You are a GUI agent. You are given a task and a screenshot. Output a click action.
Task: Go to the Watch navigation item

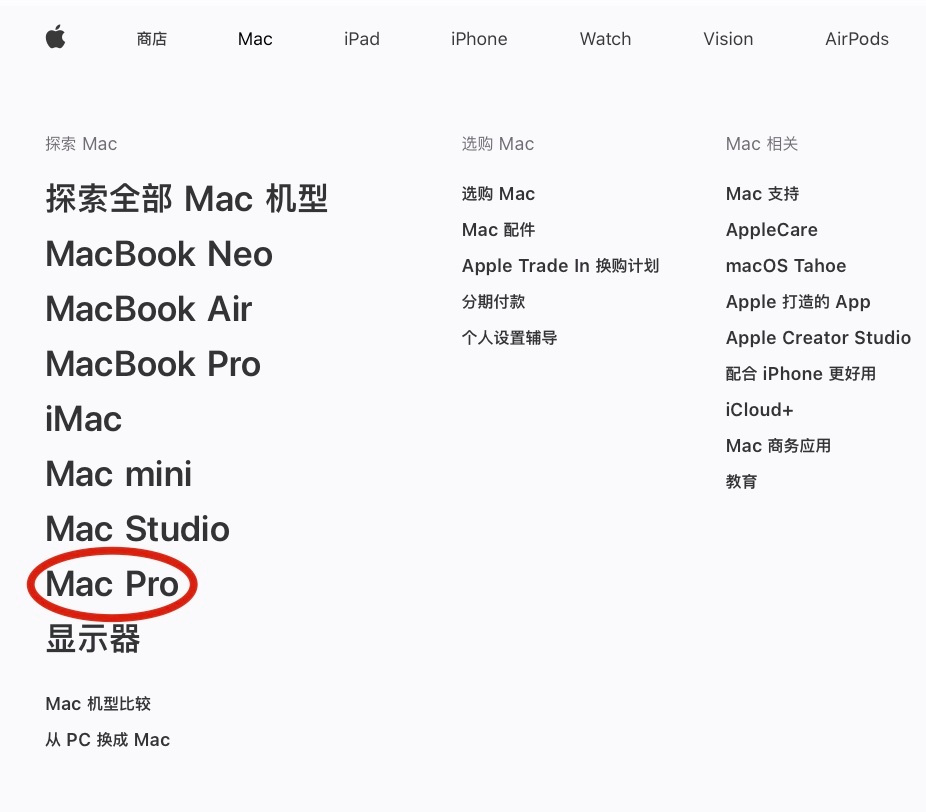pyautogui.click(x=605, y=39)
